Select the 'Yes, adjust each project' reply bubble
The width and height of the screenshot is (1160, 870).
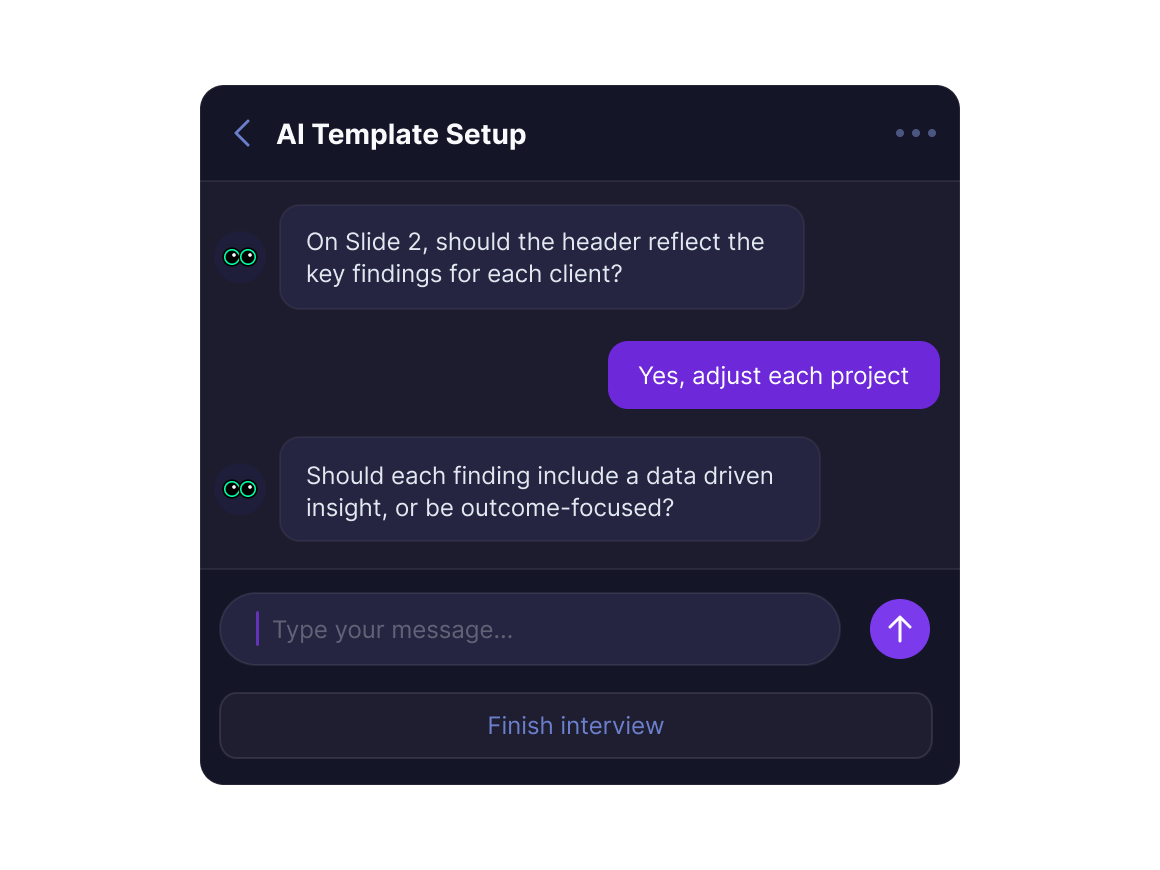pos(773,375)
